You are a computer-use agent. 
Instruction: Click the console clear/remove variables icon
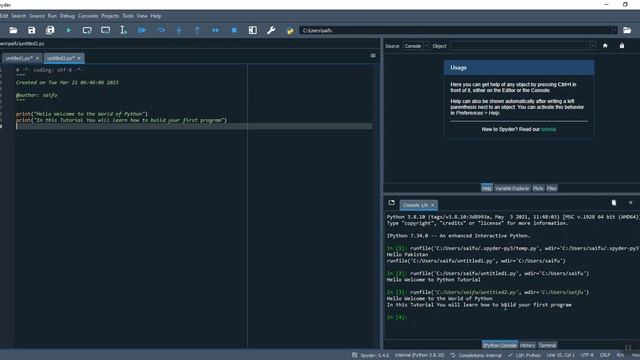613,203
